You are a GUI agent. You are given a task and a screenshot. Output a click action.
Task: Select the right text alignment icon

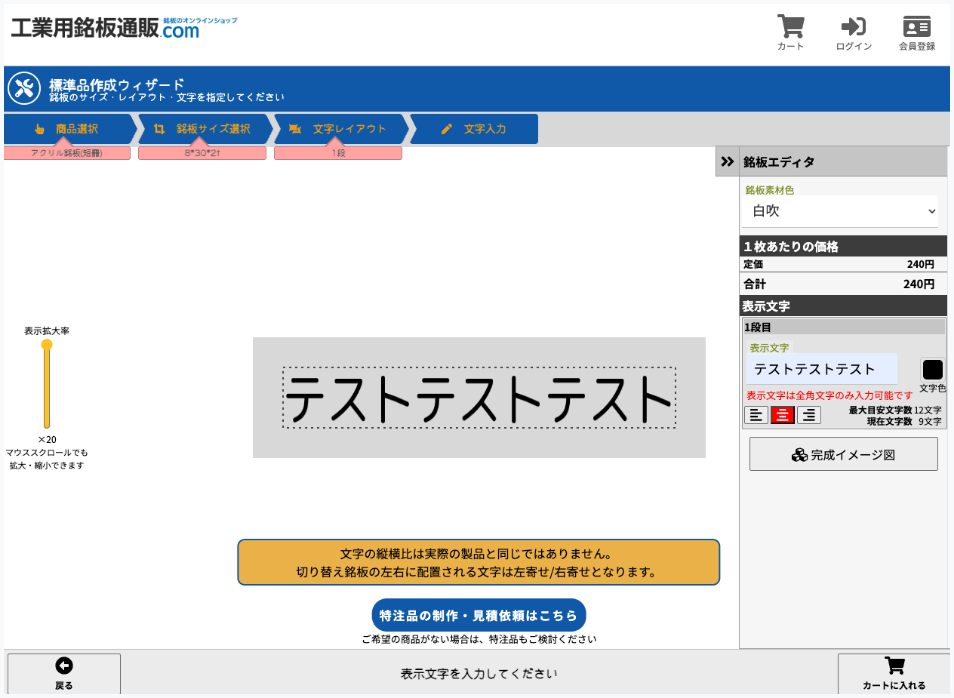click(810, 414)
